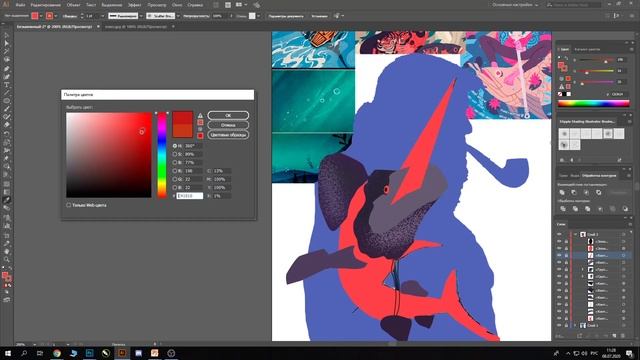
Task: Open the Эффект menu
Action: [135, 5]
